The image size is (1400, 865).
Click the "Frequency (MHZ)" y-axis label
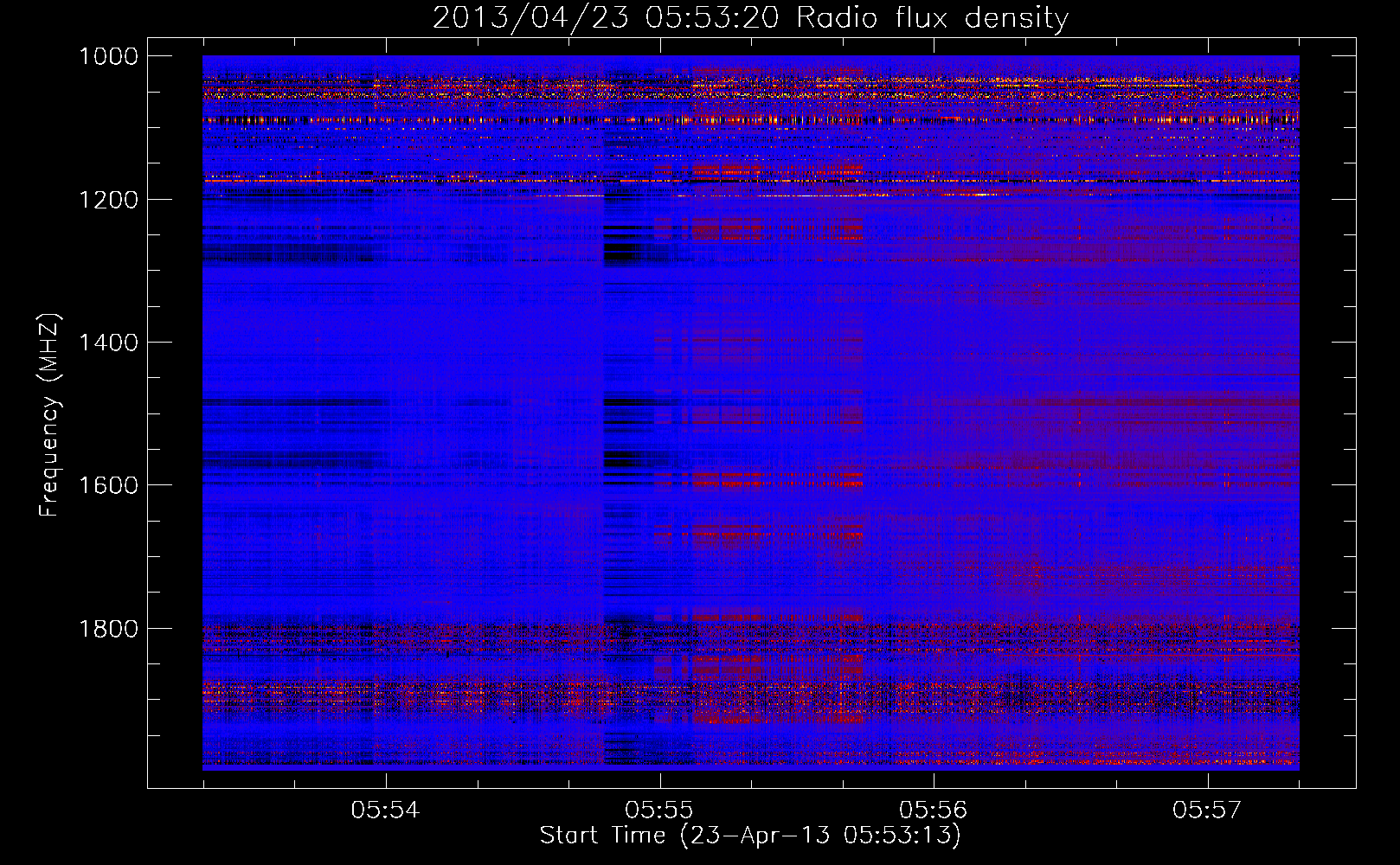48,415
